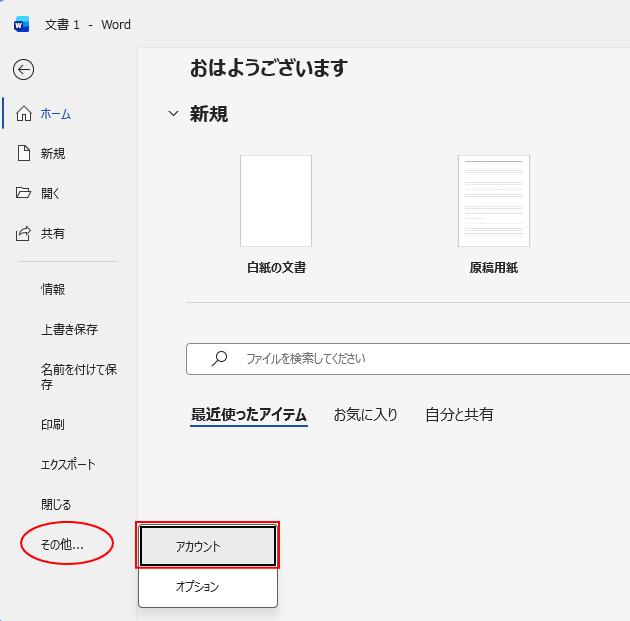Open the 情報 page

pos(53,289)
